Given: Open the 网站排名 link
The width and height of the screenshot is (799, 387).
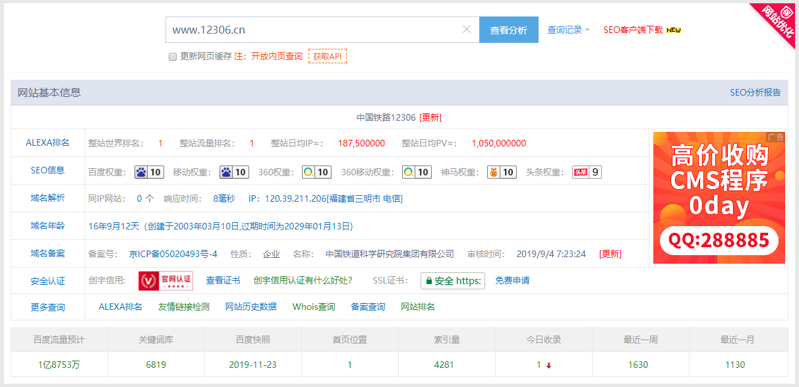Looking at the screenshot, I should coord(418,306).
